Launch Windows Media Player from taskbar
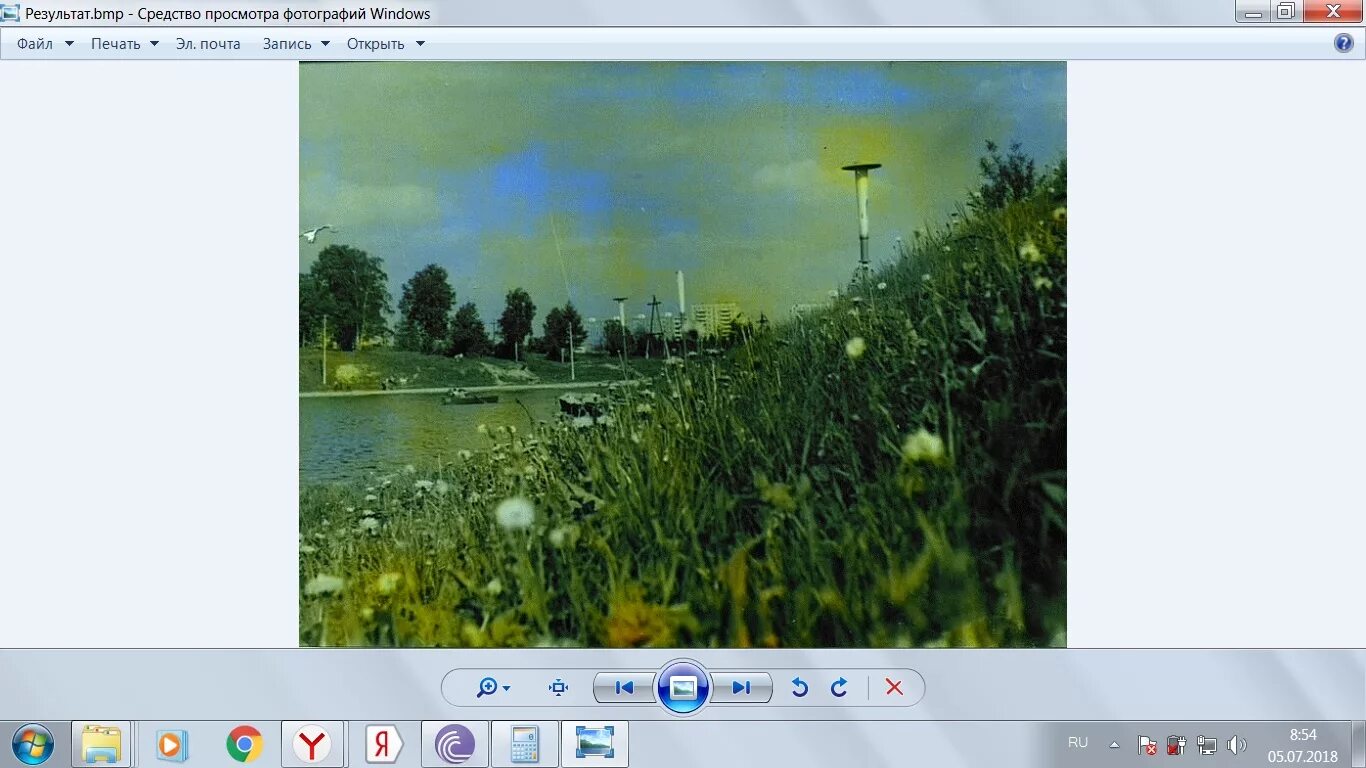 [172, 745]
